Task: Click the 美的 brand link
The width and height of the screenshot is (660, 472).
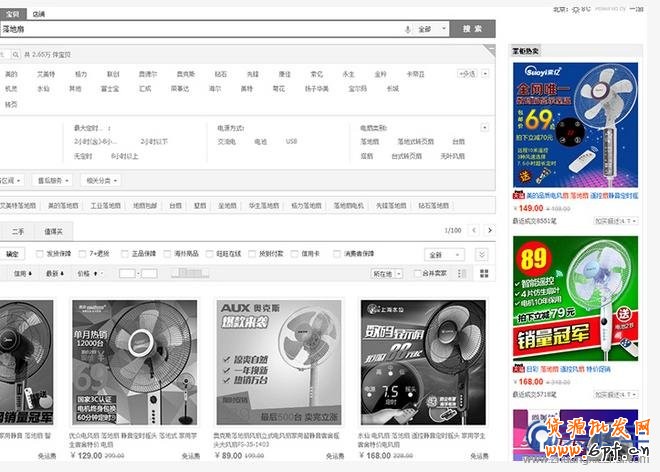Action: (x=11, y=74)
